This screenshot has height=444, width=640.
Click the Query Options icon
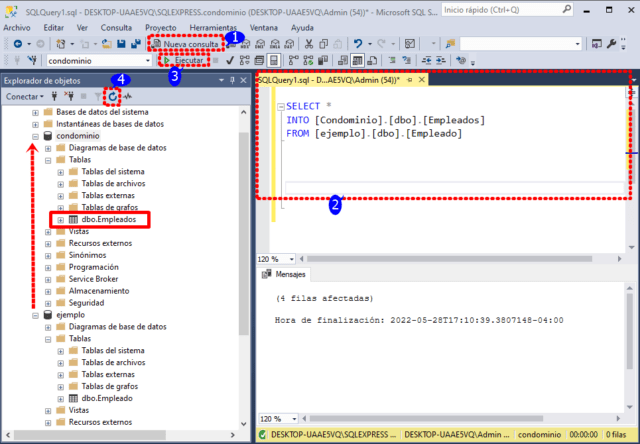click(259, 61)
